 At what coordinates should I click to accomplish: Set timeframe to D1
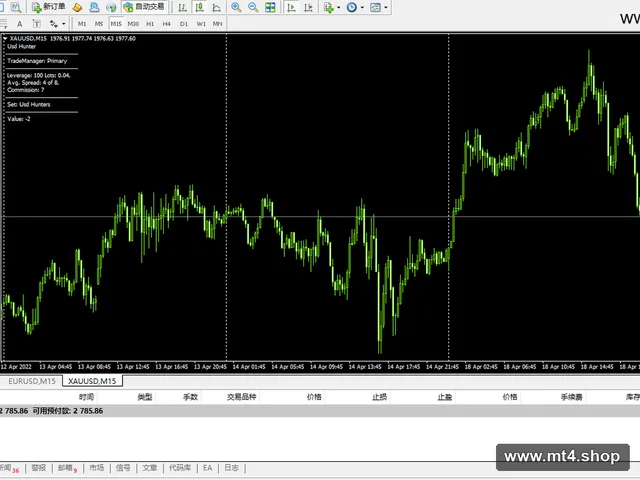[x=184, y=24]
